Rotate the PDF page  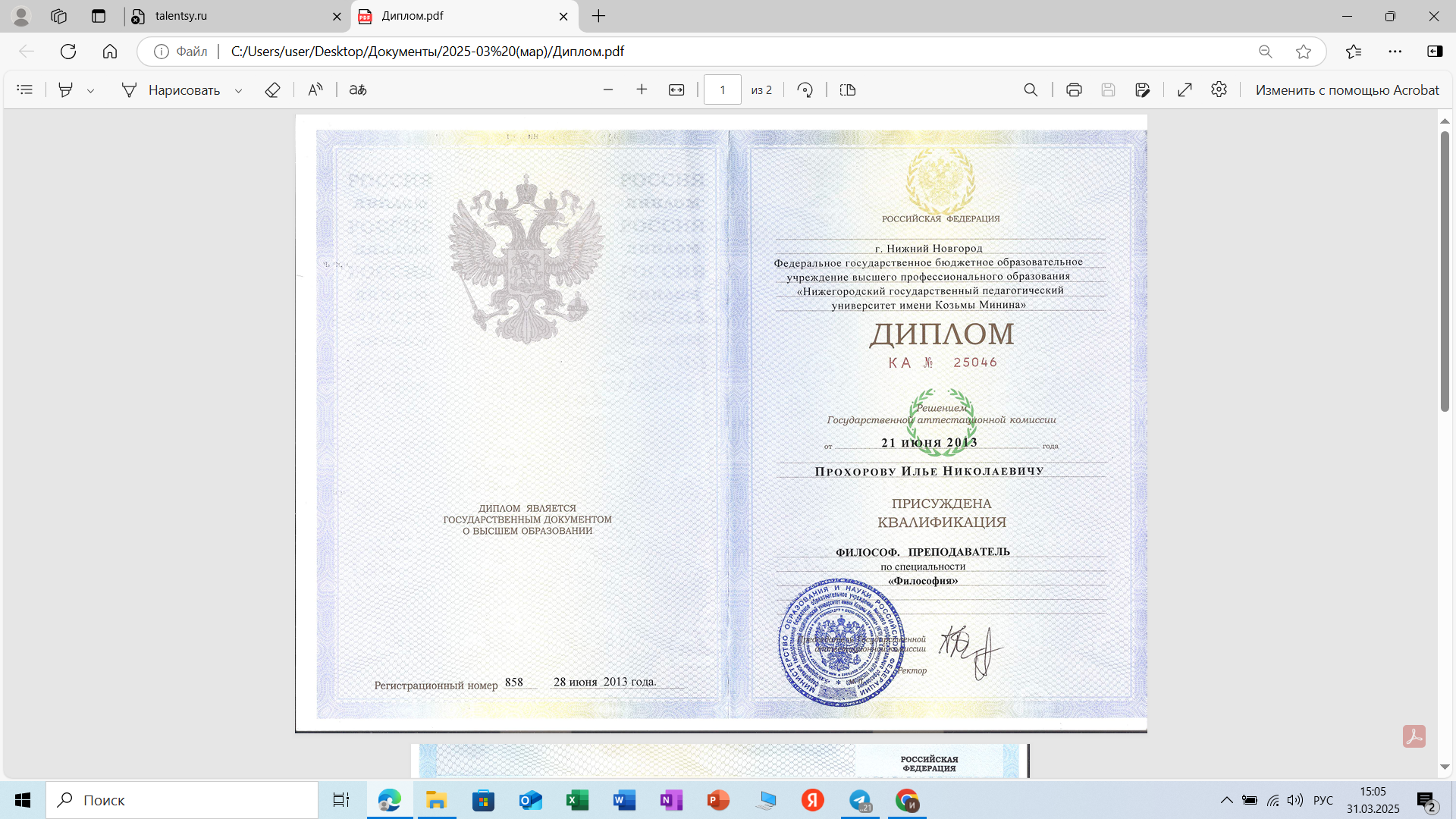coord(805,89)
